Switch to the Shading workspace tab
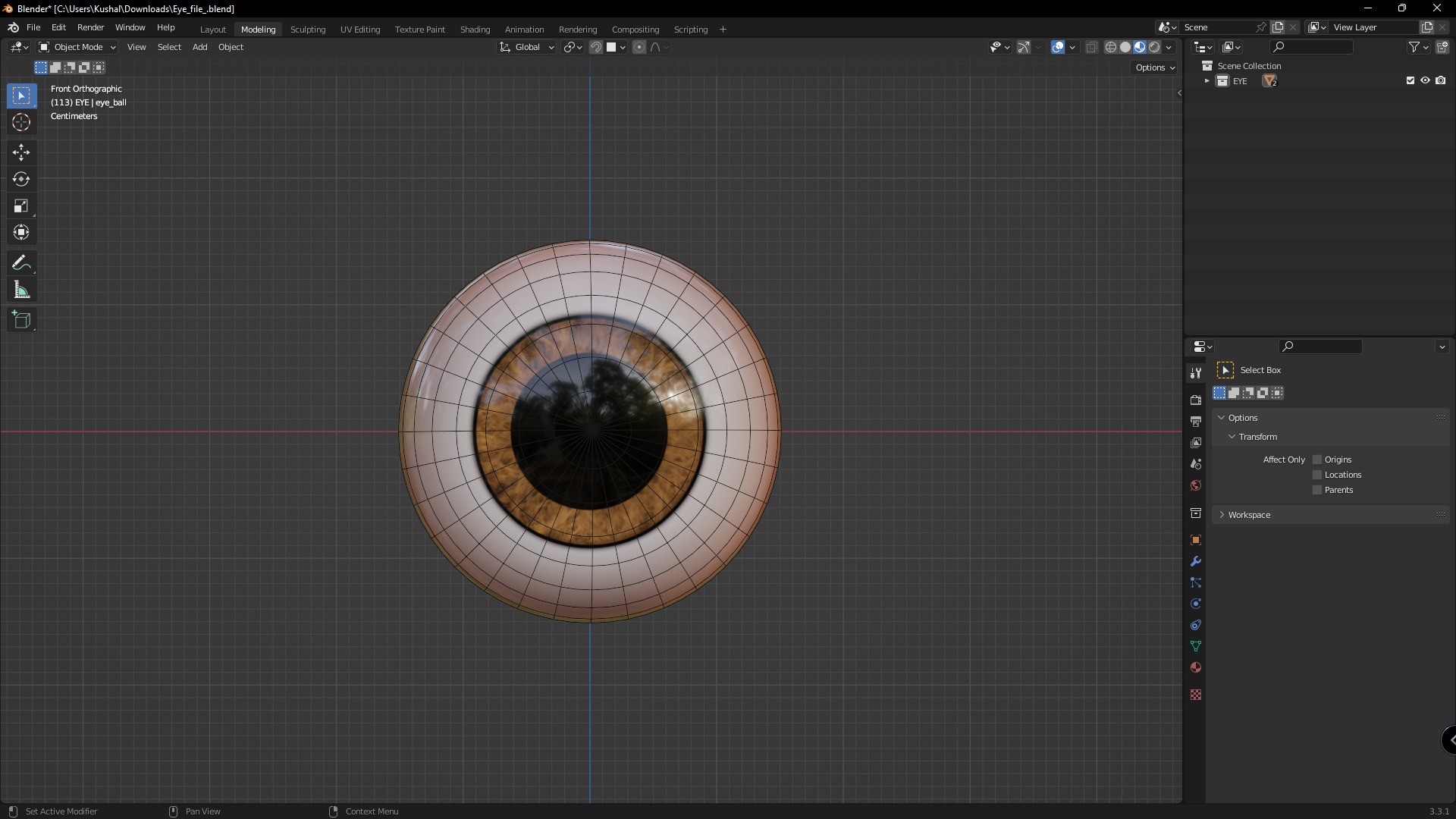 pyautogui.click(x=475, y=30)
